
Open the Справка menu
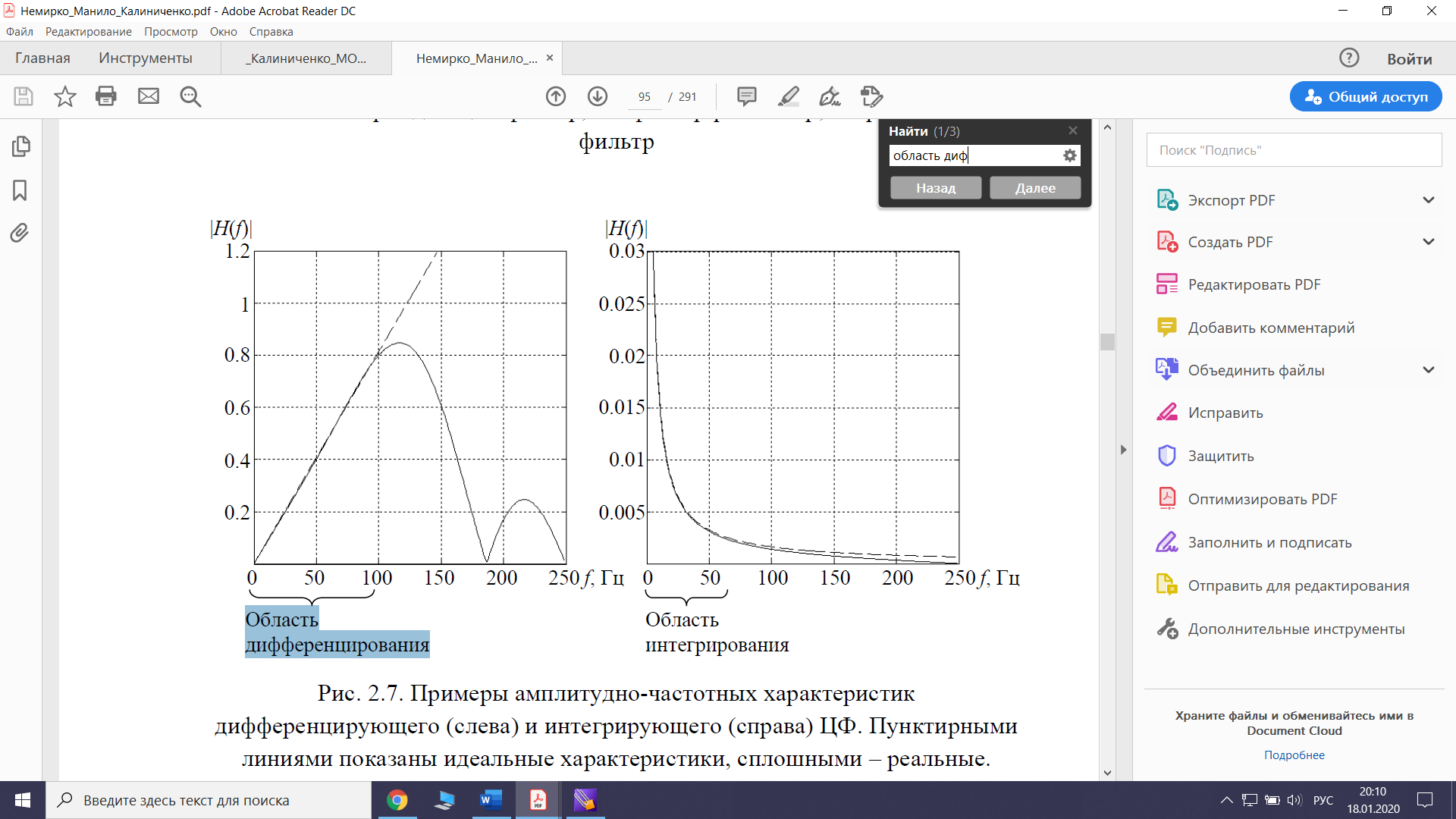[x=271, y=32]
